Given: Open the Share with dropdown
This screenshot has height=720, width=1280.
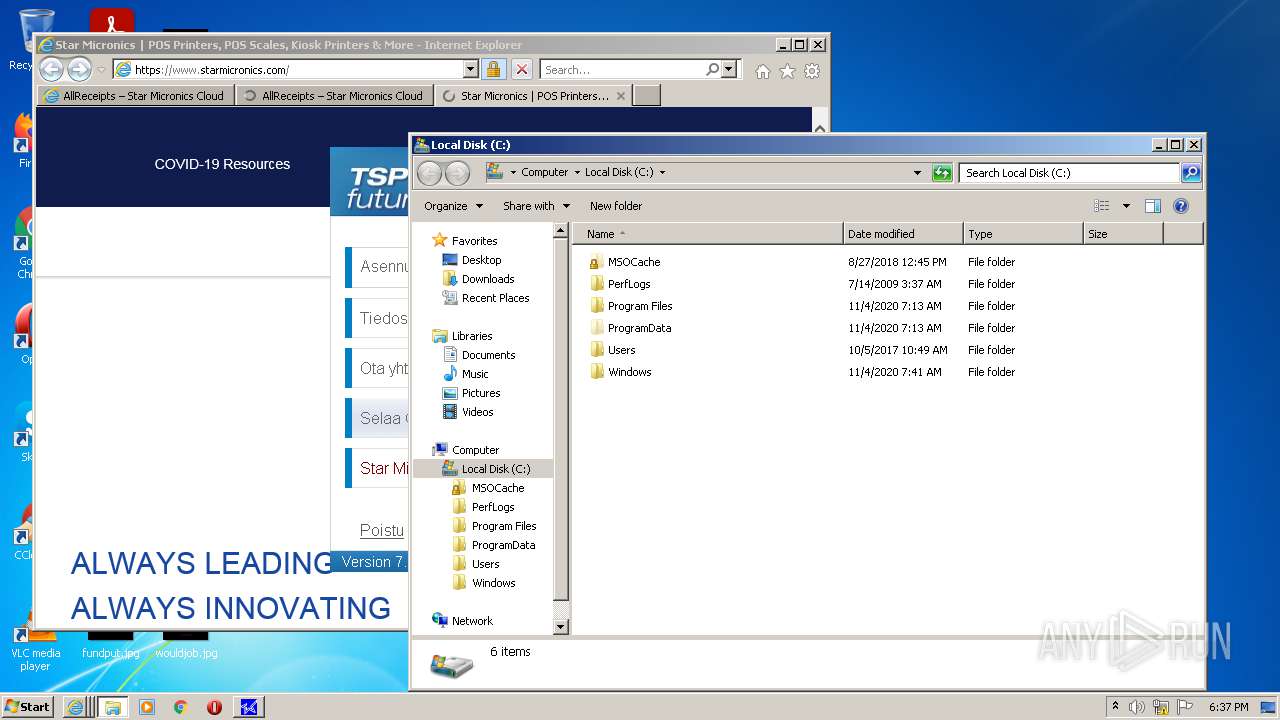Looking at the screenshot, I should (x=536, y=206).
